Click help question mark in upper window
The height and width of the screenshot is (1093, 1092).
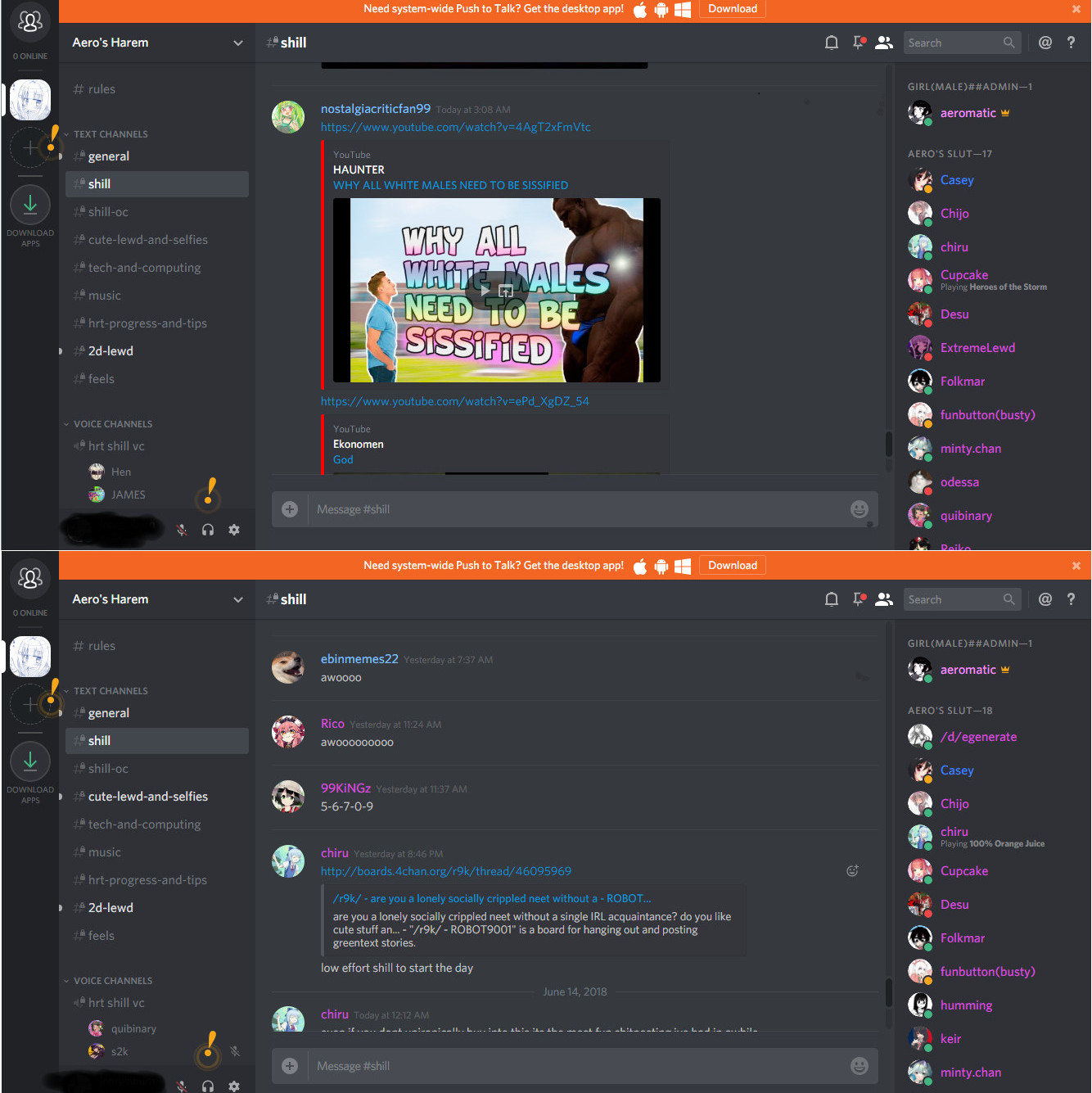tap(1071, 43)
